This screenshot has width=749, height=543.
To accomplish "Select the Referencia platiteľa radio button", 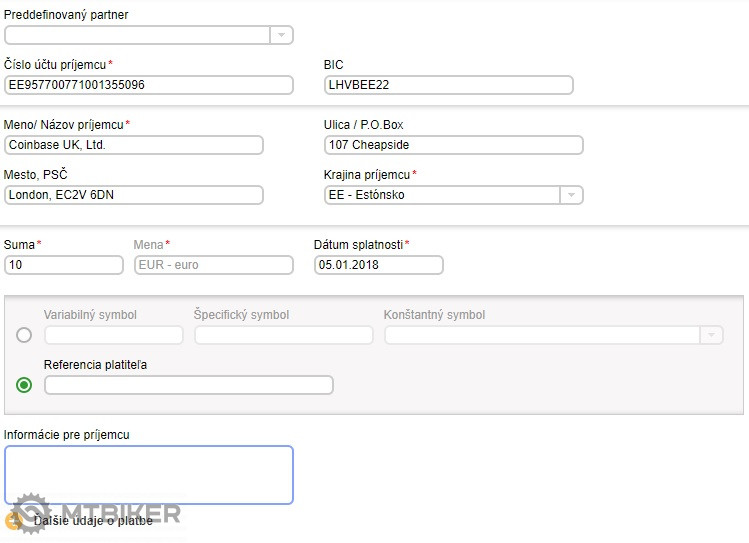I will 24,385.
